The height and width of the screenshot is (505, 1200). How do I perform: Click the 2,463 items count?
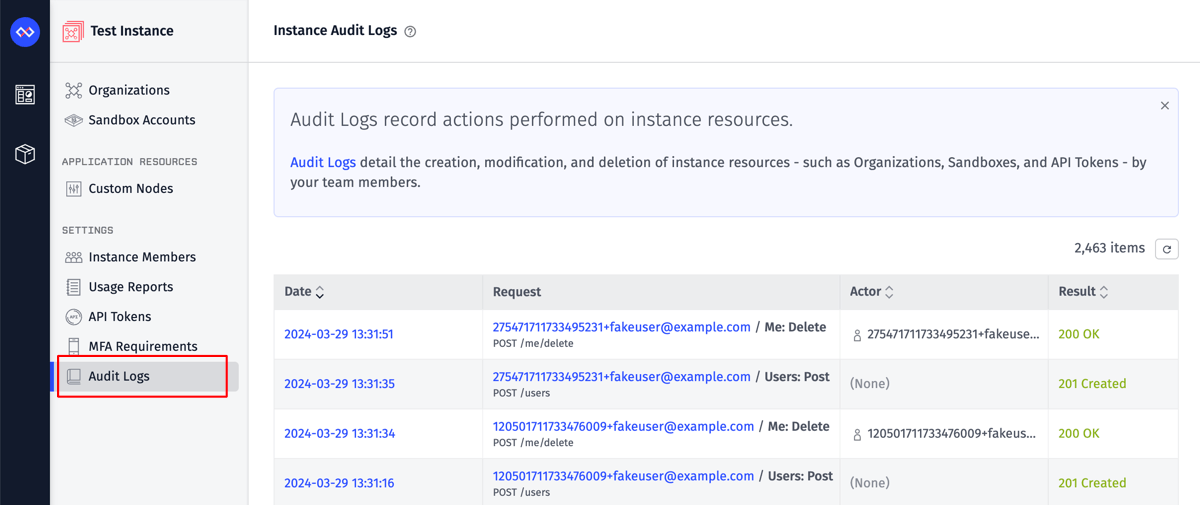click(1110, 248)
